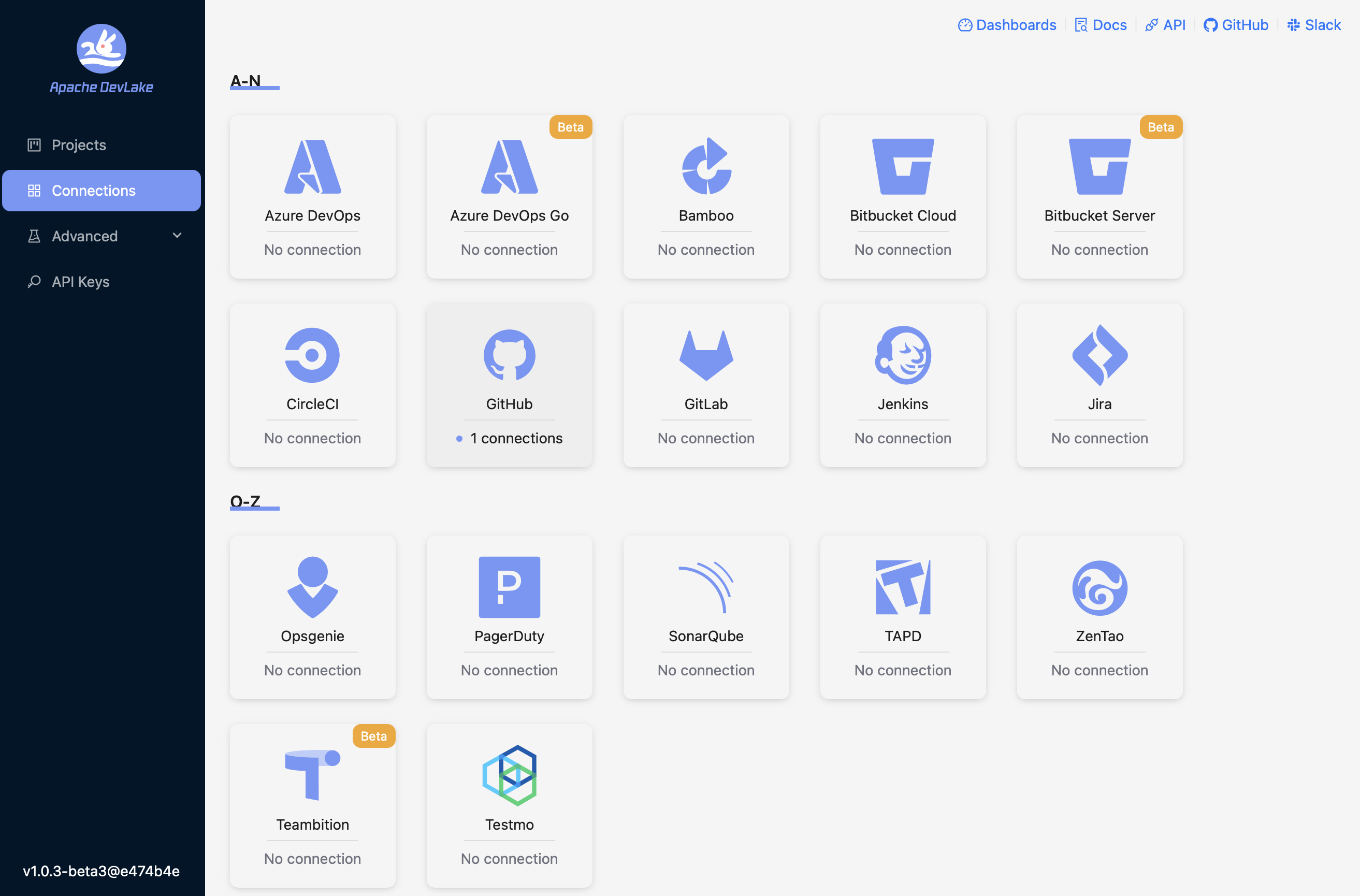Click the Beta badge on Bitbucket Server
This screenshot has height=896, width=1360.
[1161, 127]
